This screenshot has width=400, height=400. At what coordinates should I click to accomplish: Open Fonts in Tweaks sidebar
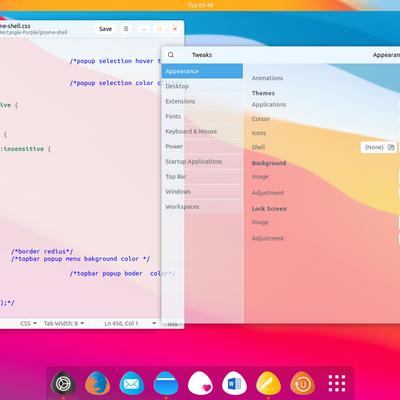point(202,116)
